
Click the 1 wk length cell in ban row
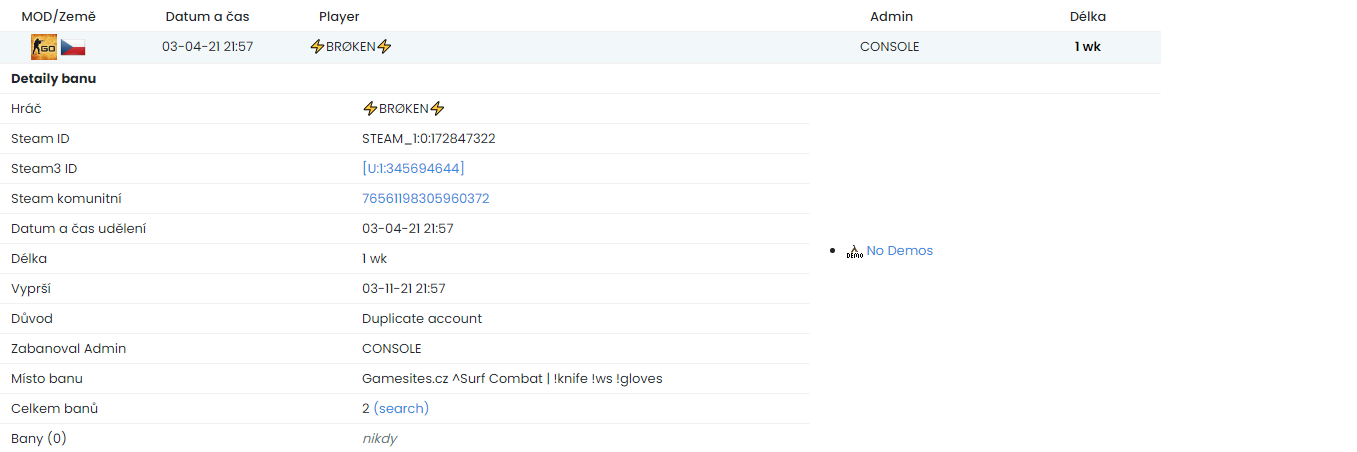point(1087,47)
